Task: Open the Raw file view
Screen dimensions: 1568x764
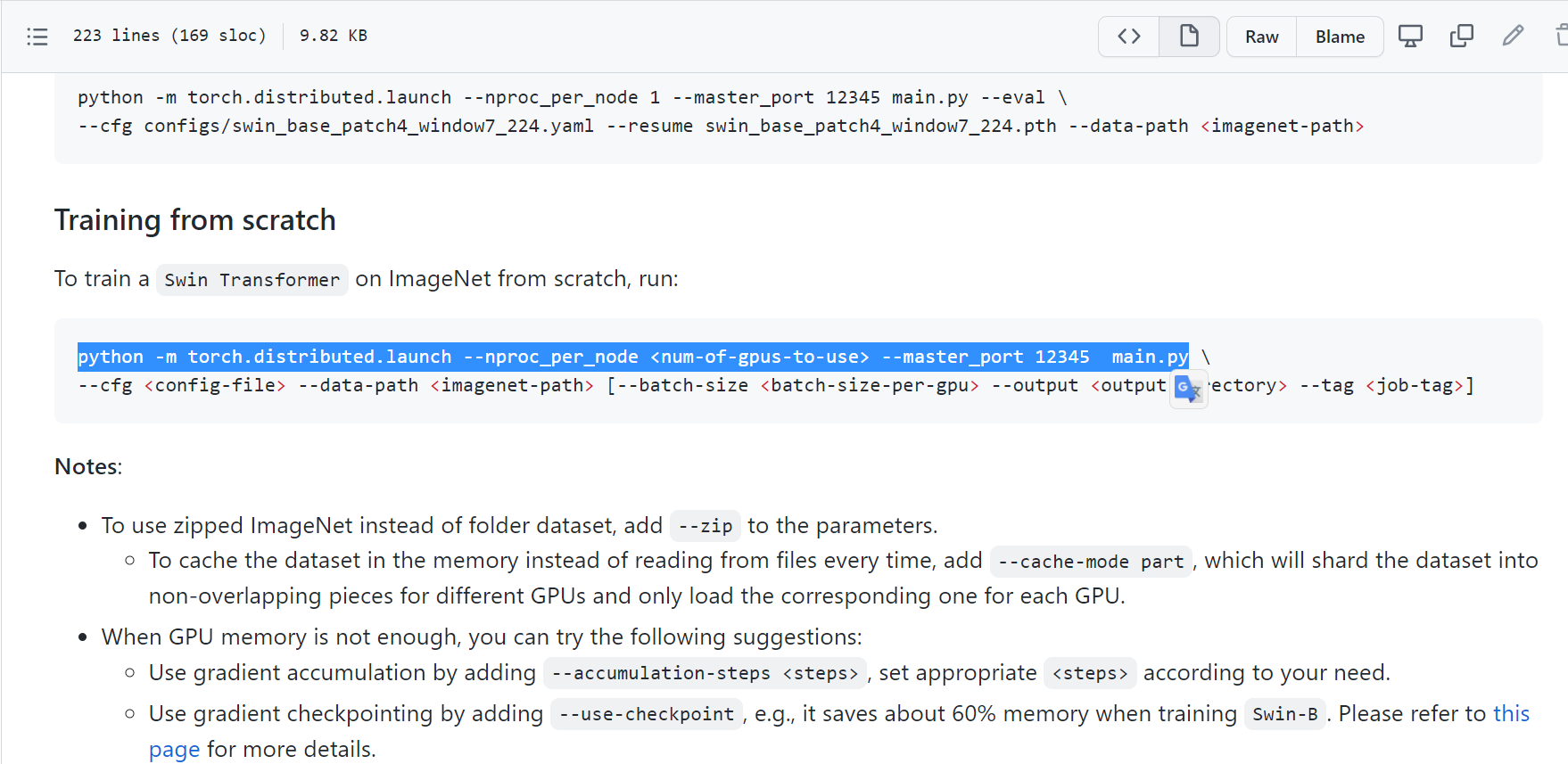Action: coord(1261,37)
